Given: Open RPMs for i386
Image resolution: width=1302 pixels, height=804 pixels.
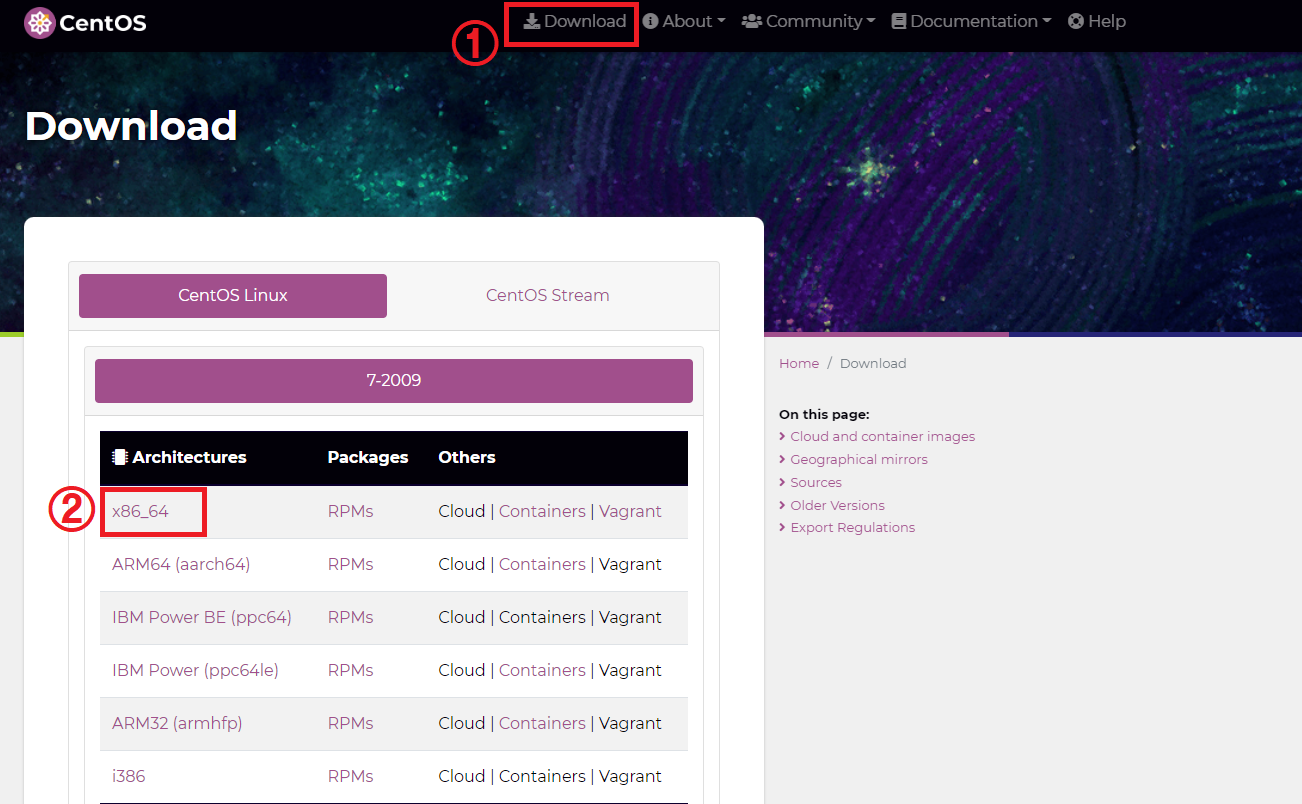Looking at the screenshot, I should pos(350,776).
